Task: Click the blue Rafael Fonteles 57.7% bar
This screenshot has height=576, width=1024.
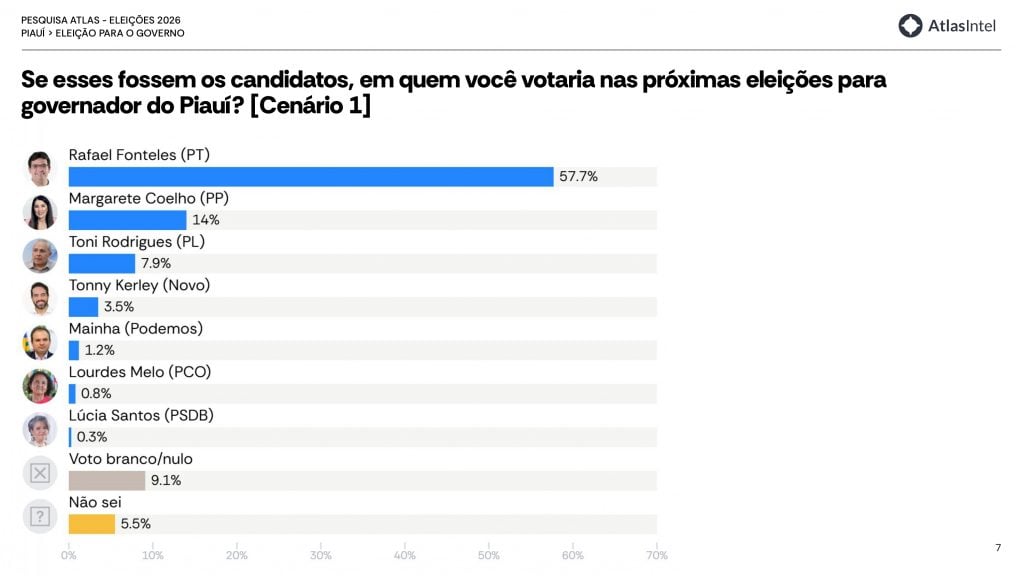Action: pos(310,177)
